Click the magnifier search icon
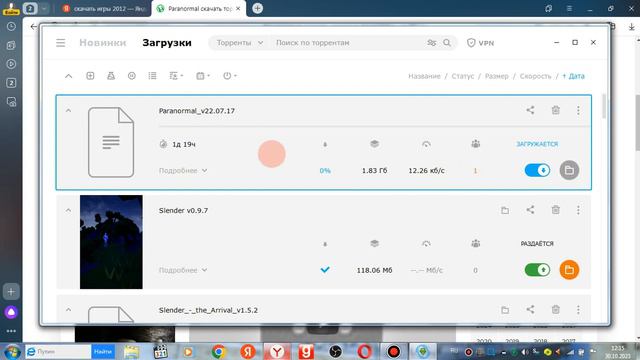 coord(447,43)
